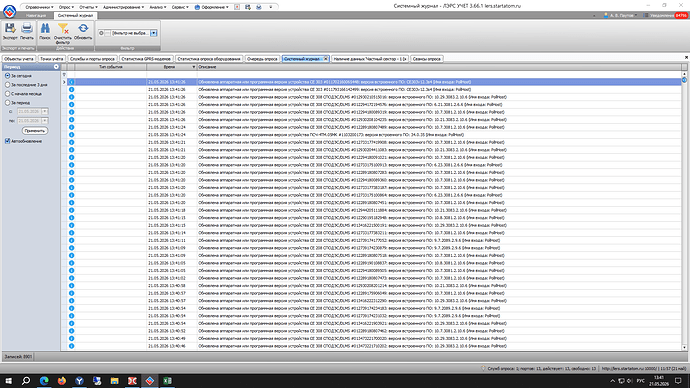The image size is (690, 388).
Task: Open Yandex browser from the taskbar
Action: [x=79, y=381]
